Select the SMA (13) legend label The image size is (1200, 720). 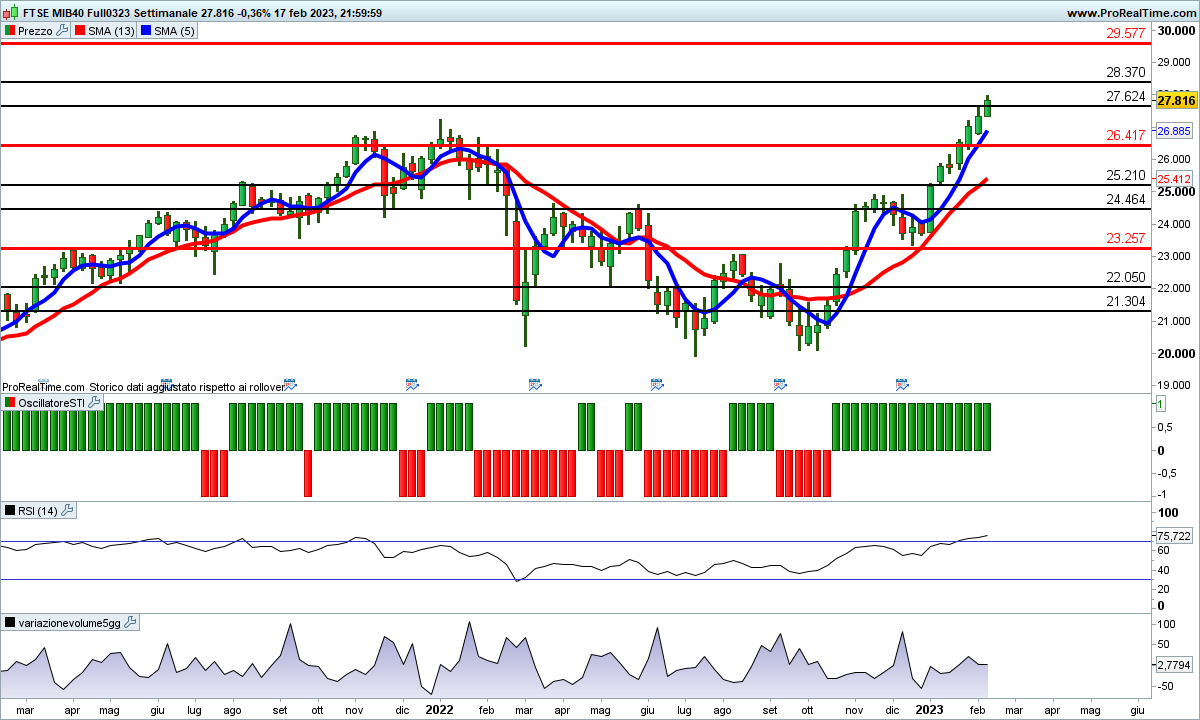click(x=111, y=31)
